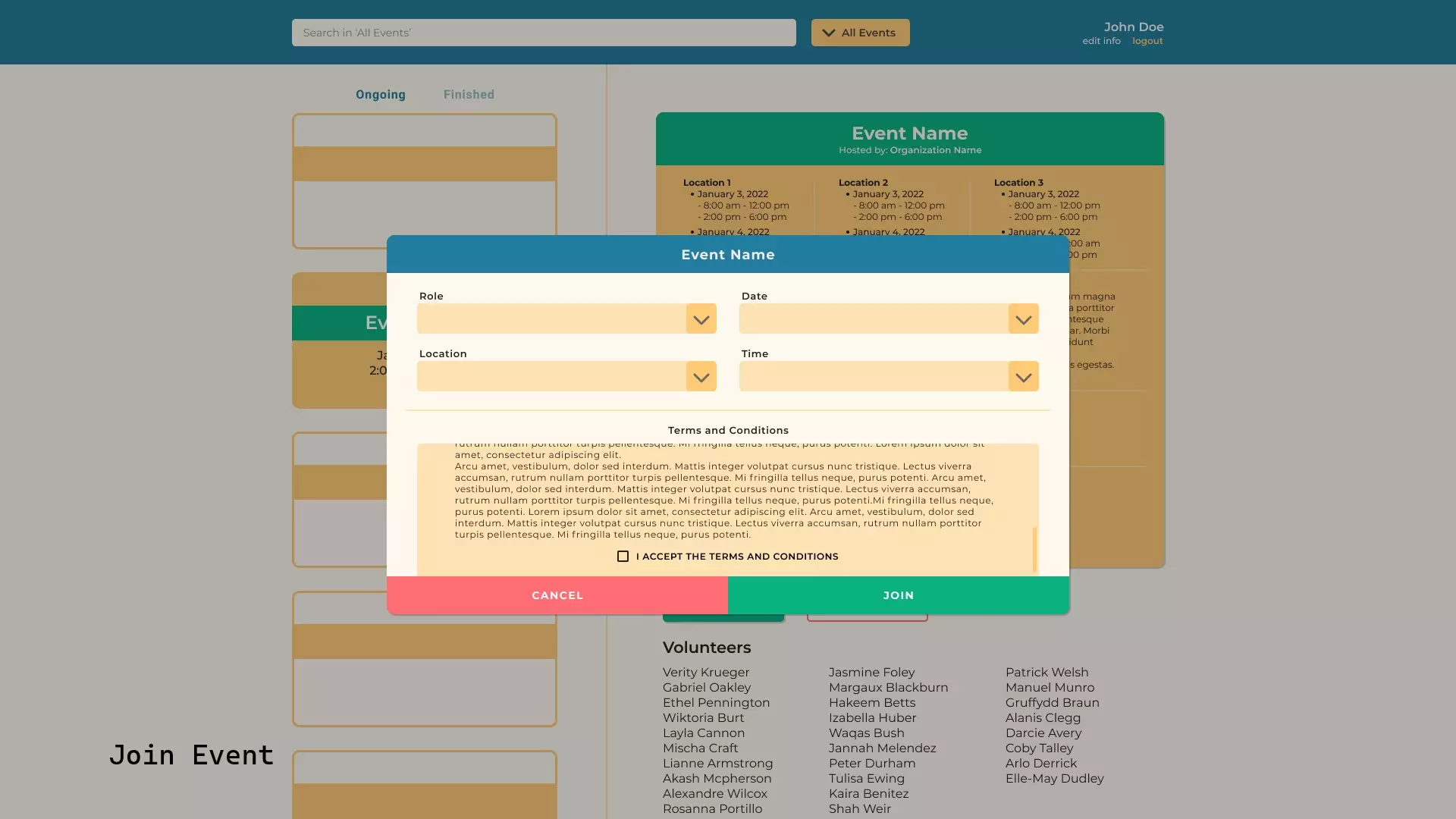
Task: Click the Location 1 column header
Action: point(707,181)
